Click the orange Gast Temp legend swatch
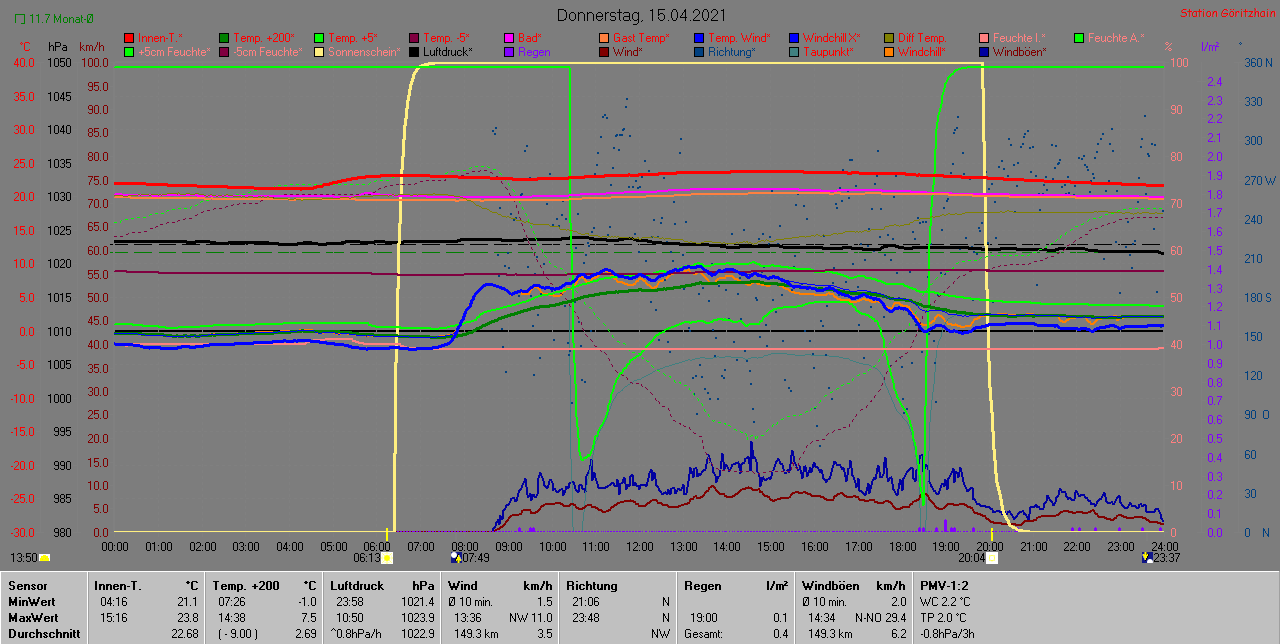This screenshot has width=1280, height=644. pos(605,38)
